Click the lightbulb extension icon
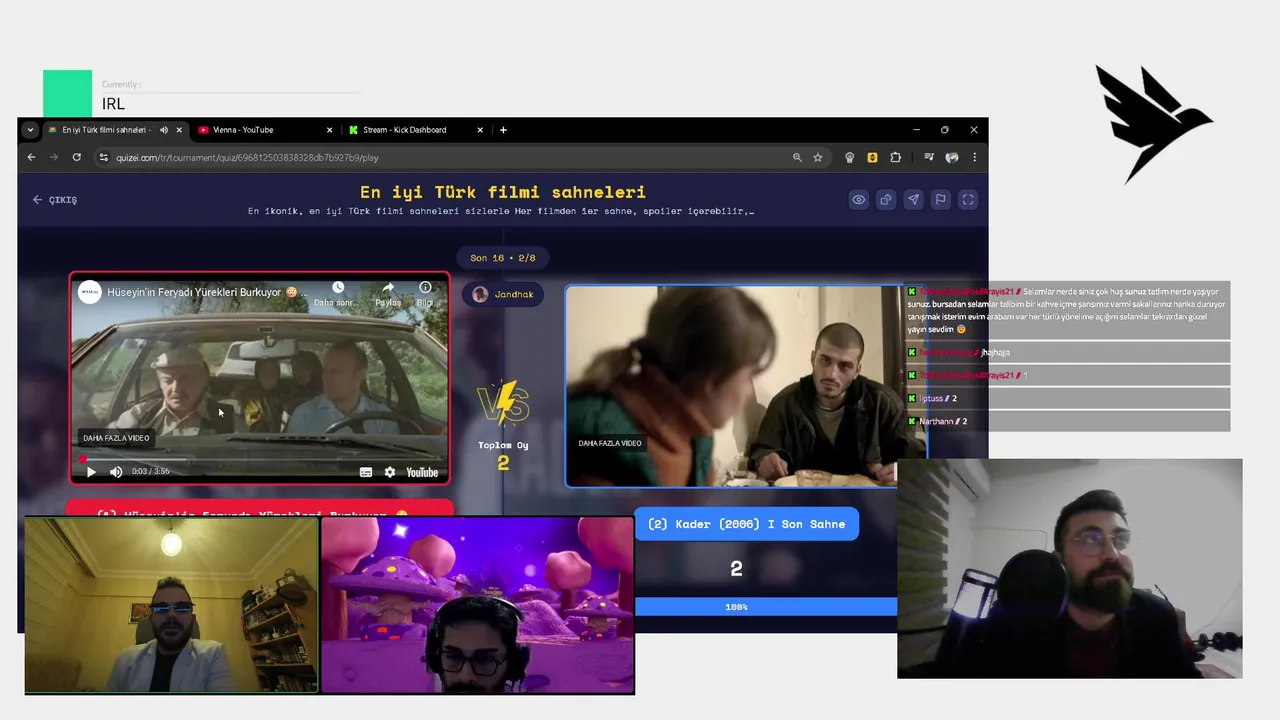The width and height of the screenshot is (1280, 720). click(x=850, y=157)
